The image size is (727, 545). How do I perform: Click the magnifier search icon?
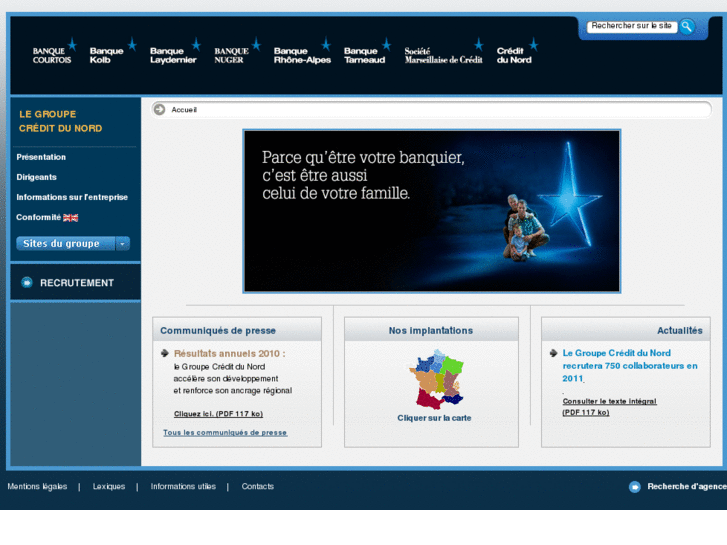tap(687, 26)
